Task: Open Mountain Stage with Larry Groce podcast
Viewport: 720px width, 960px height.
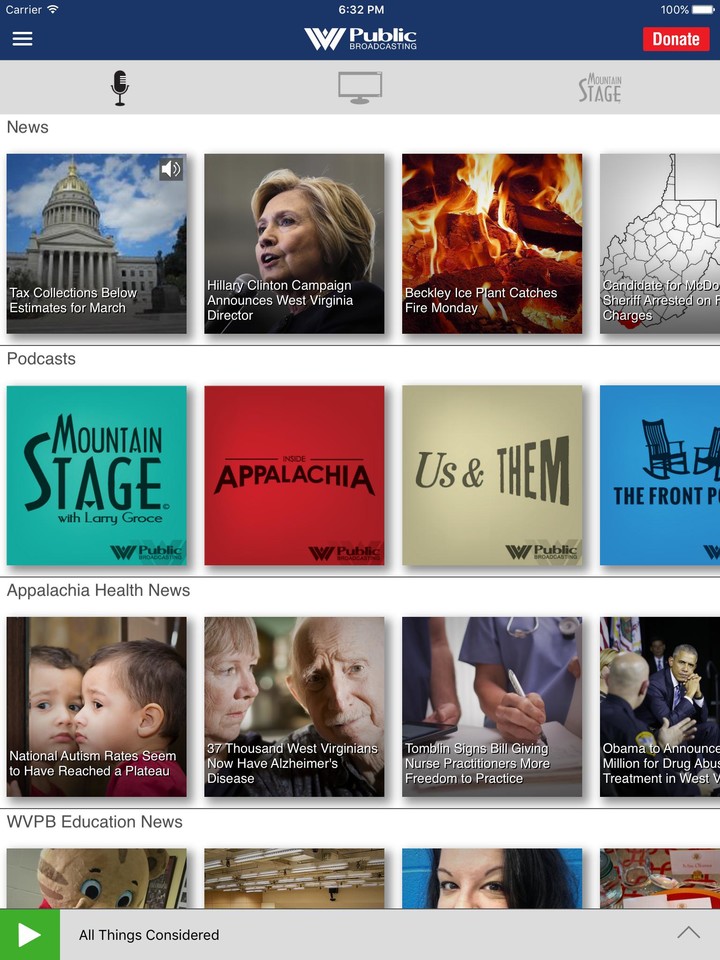Action: 97,475
